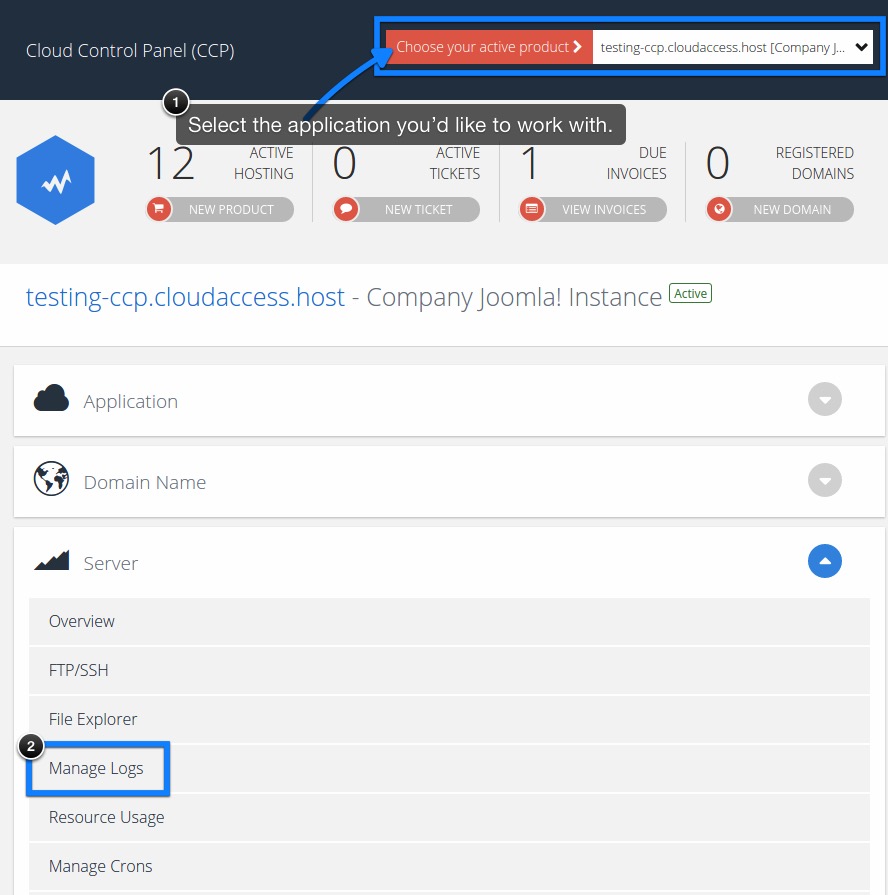
Task: Expand the Application section arrow
Action: click(x=825, y=399)
